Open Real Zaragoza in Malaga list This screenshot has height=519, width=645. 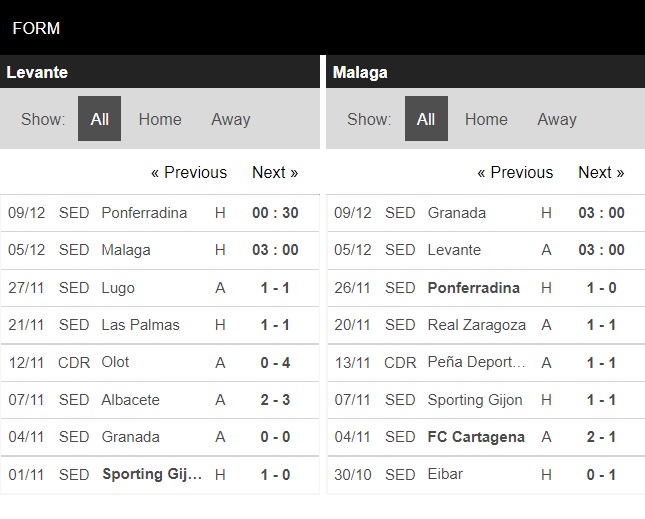[477, 325]
